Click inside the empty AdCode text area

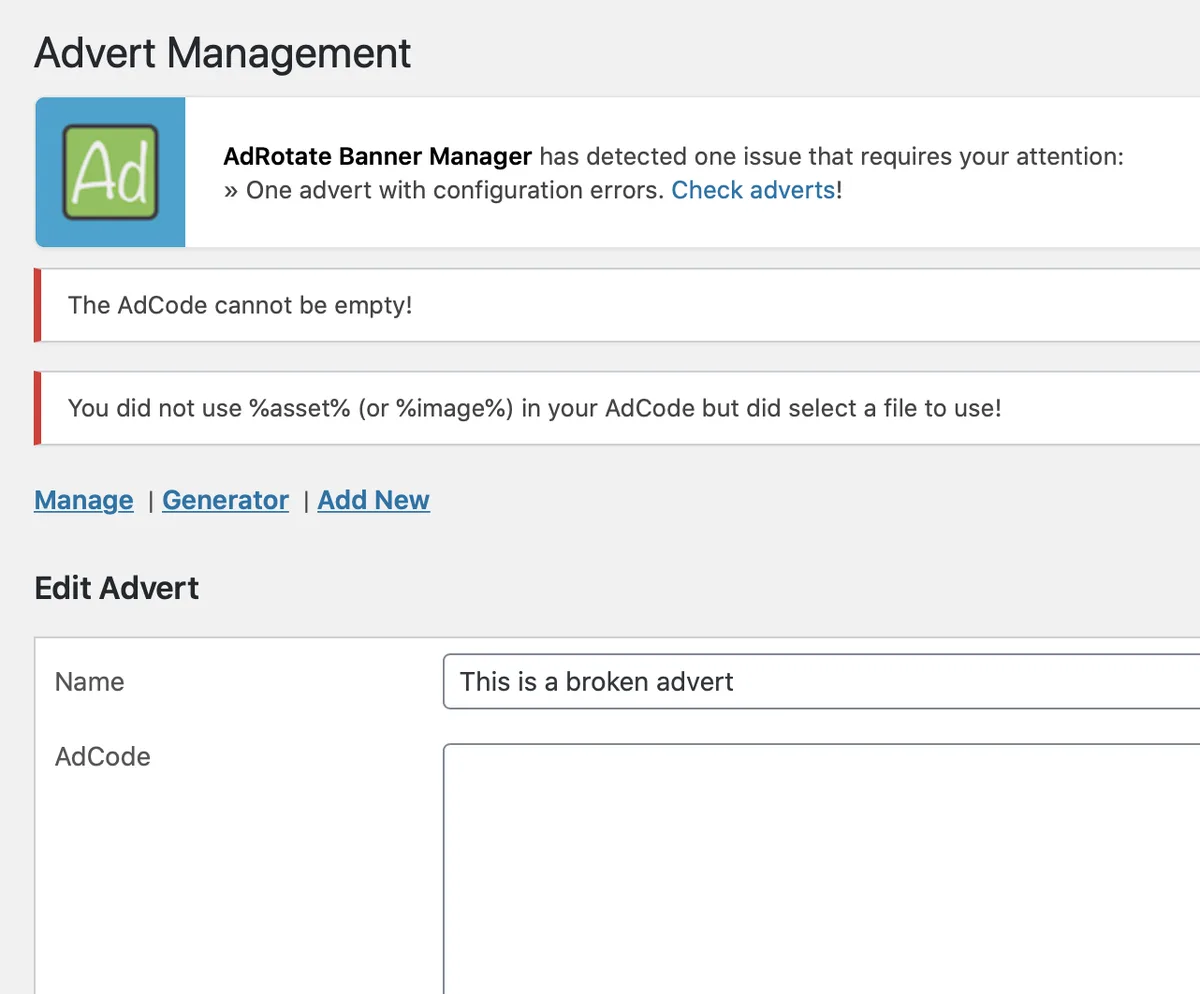[821, 868]
